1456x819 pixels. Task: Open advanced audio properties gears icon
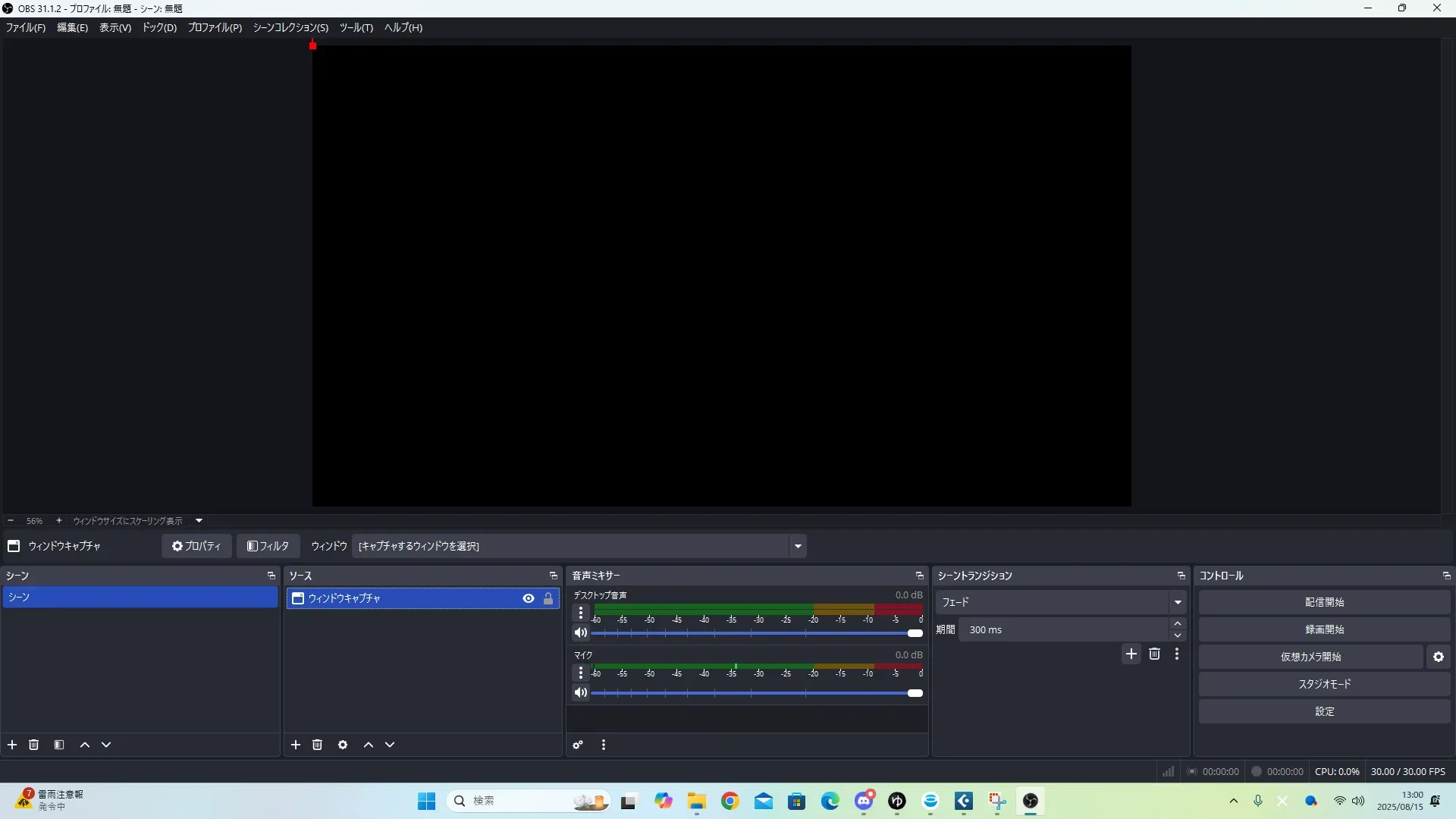pos(578,745)
